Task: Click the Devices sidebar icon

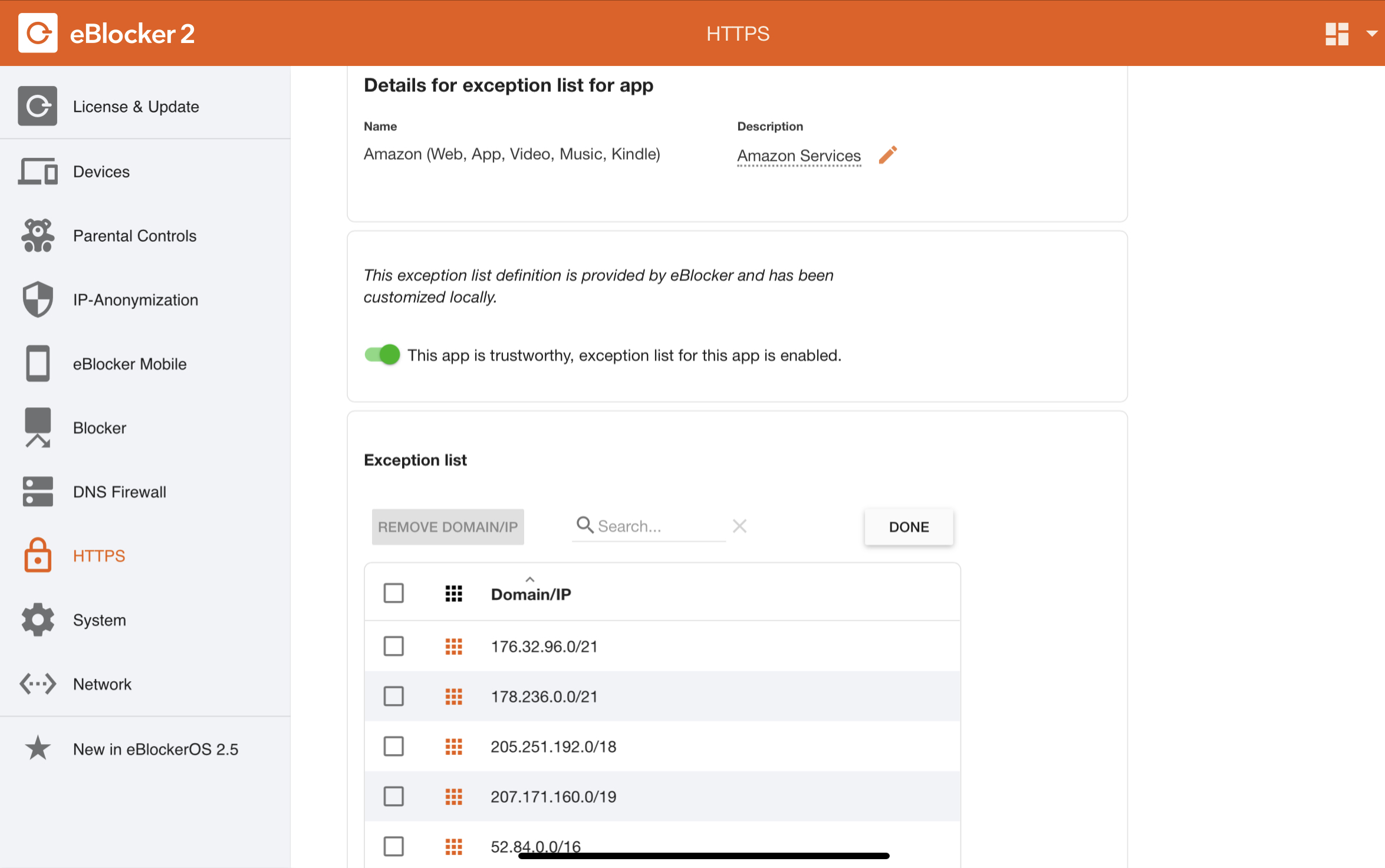Action: pos(38,171)
